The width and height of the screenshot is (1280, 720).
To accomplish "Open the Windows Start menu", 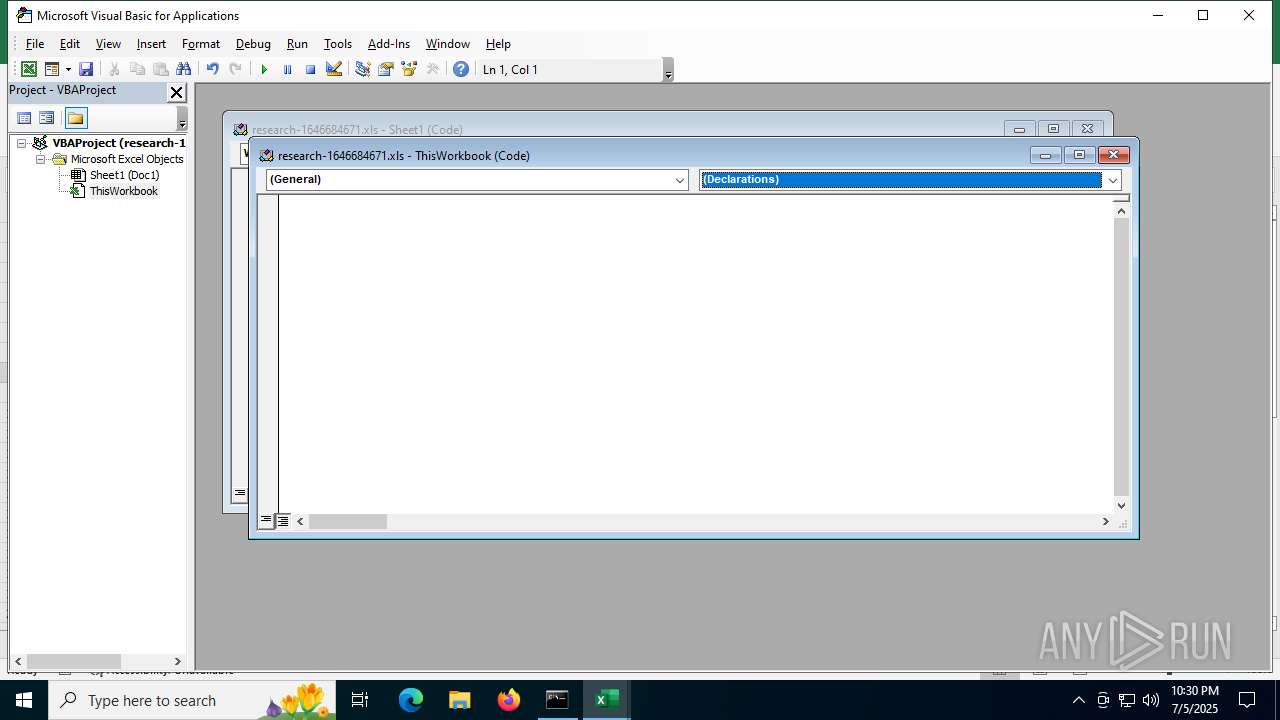I will [24, 700].
